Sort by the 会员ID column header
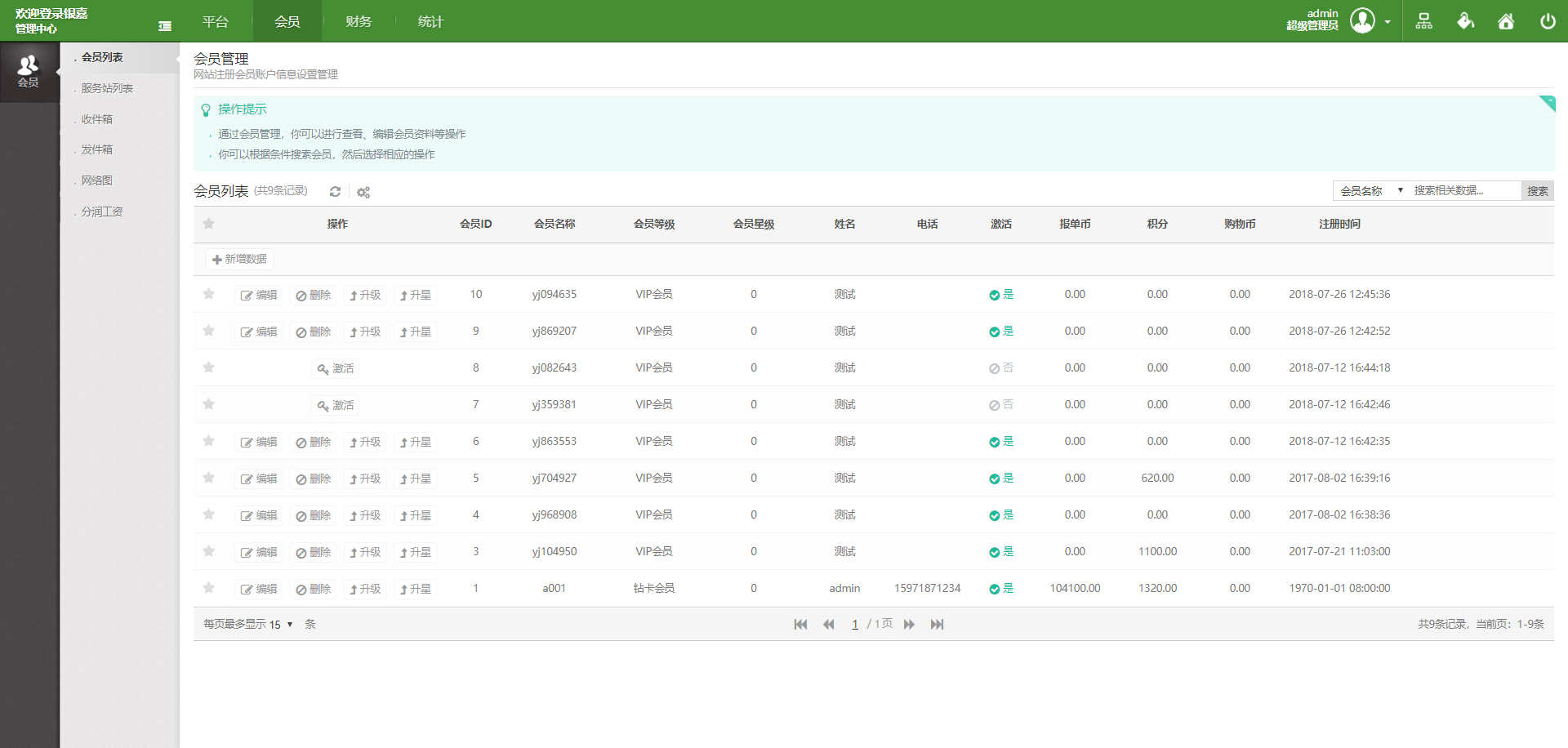The image size is (1568, 748). (476, 224)
